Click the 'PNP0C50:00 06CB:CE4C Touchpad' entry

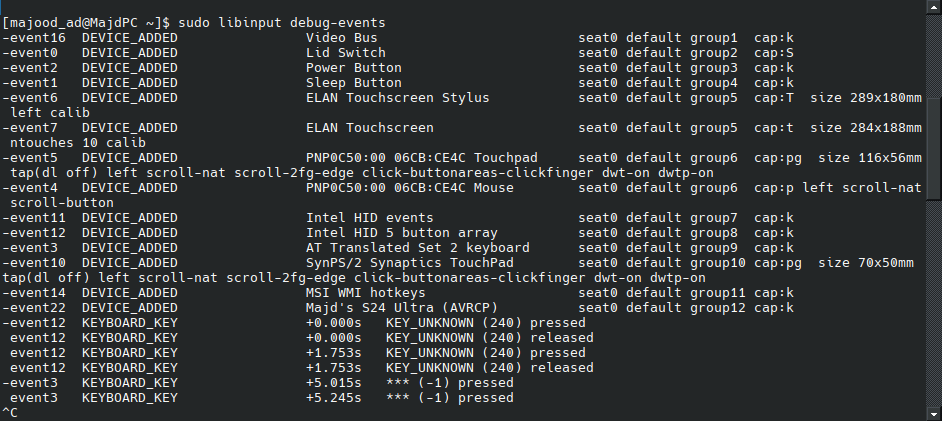coord(422,158)
